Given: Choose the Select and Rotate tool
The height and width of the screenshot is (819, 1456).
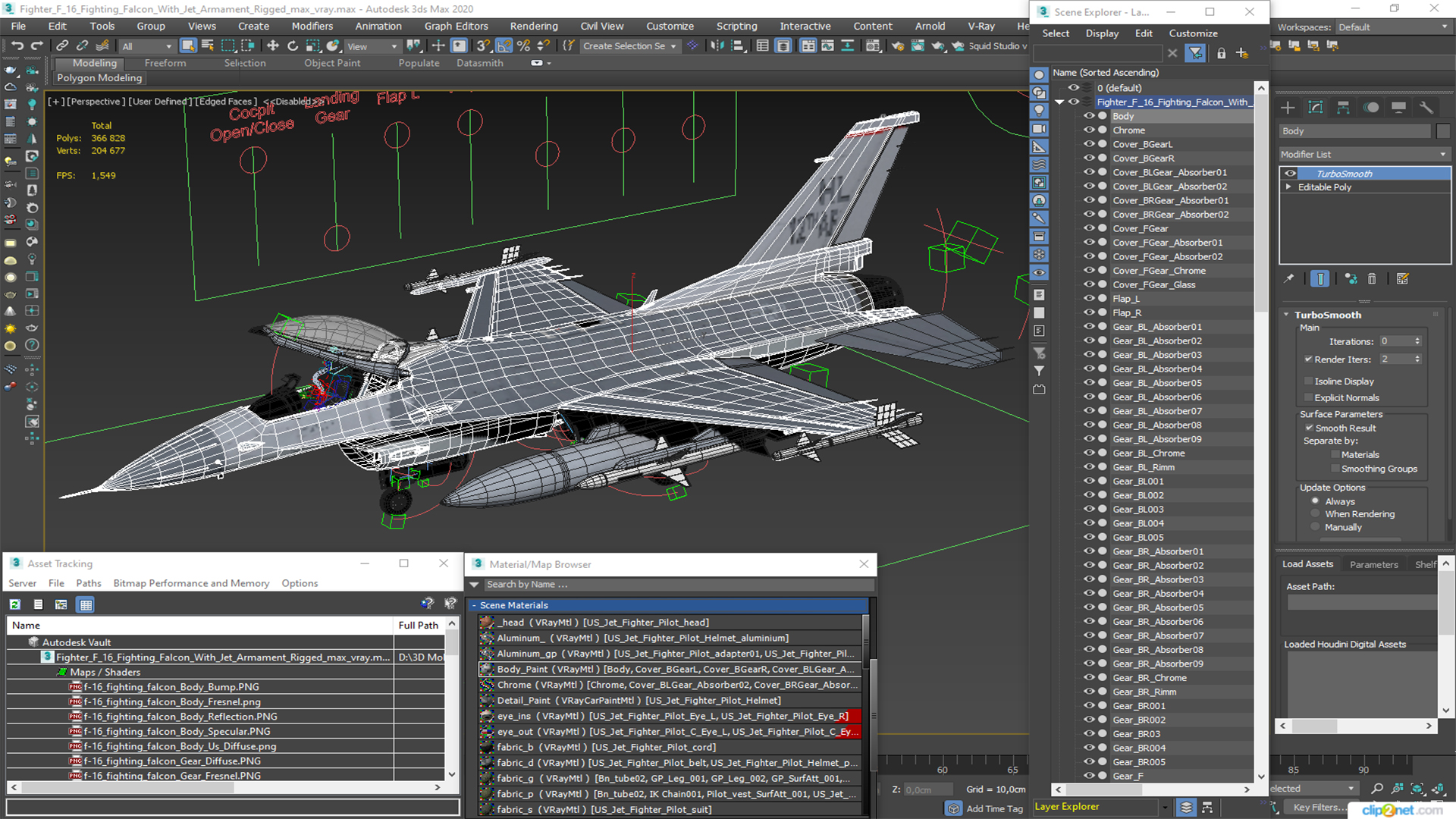Looking at the screenshot, I should pyautogui.click(x=293, y=46).
